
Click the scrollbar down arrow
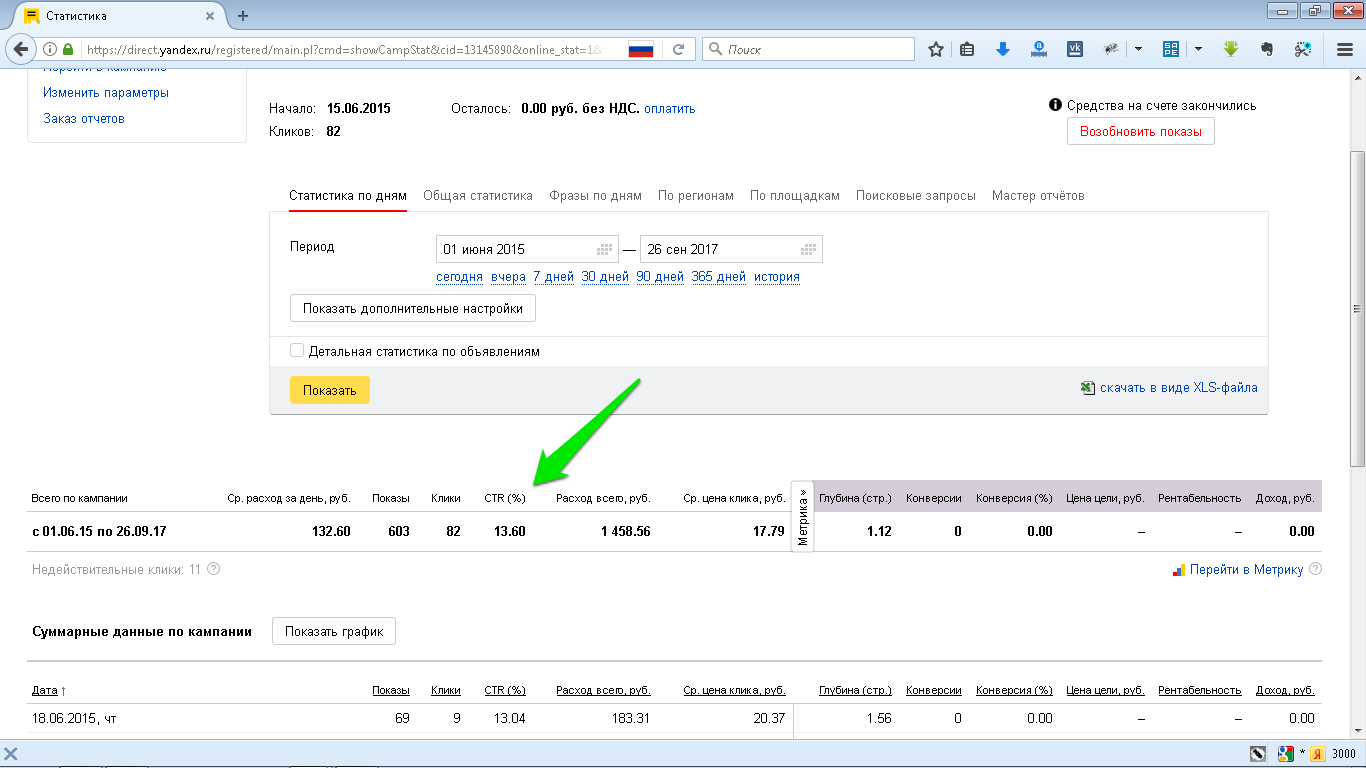(x=1357, y=732)
